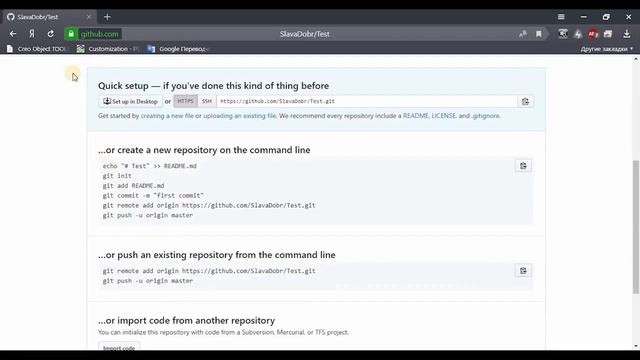This screenshot has height=360, width=640.
Task: Click the page vertical scrollbar thumb
Action: 636,227
